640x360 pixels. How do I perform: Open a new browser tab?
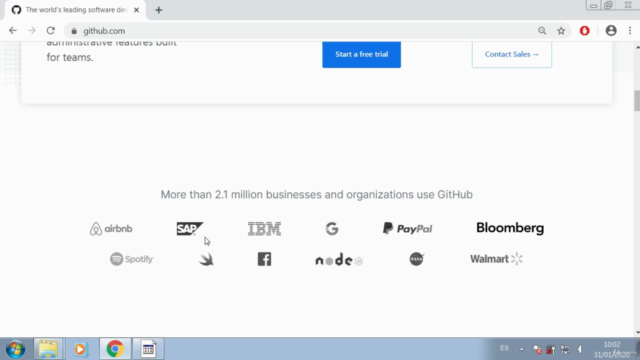(x=159, y=10)
